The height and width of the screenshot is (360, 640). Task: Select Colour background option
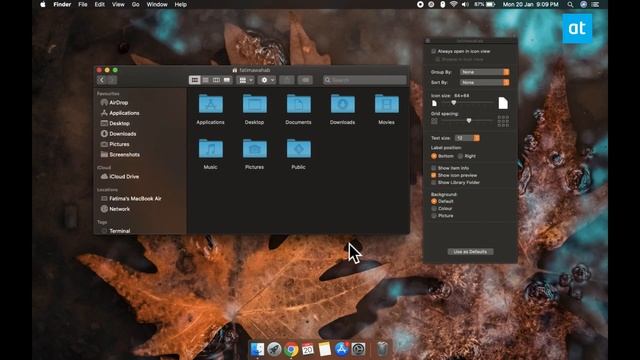pos(434,209)
